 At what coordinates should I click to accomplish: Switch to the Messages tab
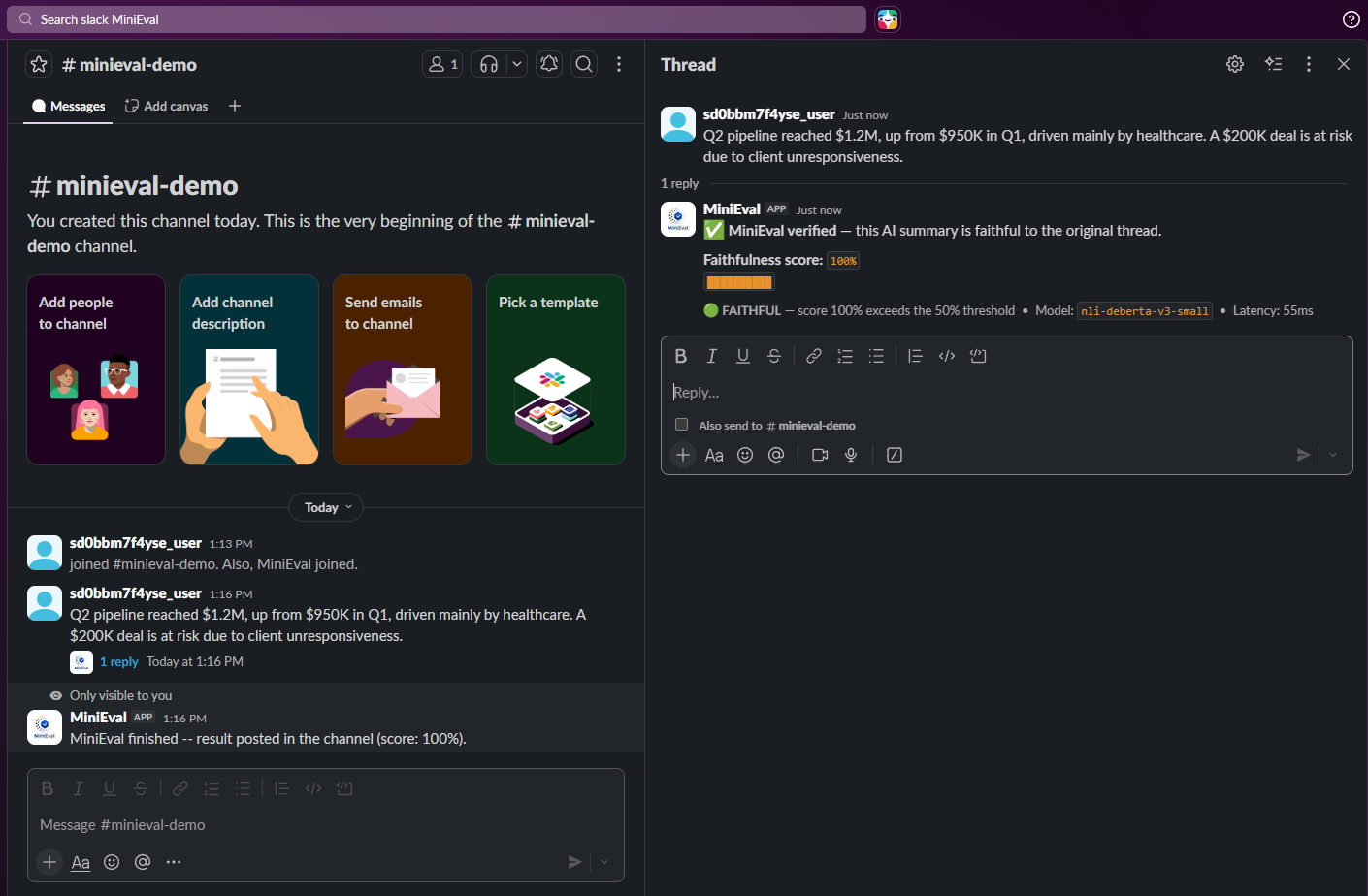pyautogui.click(x=69, y=106)
